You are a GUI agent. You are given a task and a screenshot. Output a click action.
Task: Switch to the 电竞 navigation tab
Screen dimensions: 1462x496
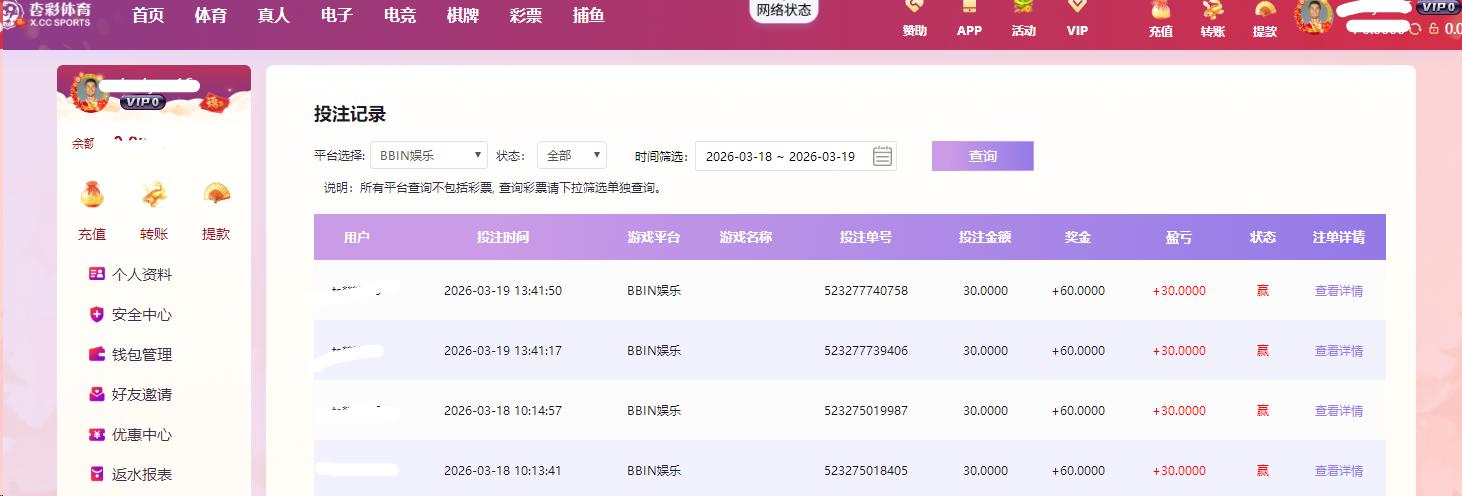click(x=400, y=16)
